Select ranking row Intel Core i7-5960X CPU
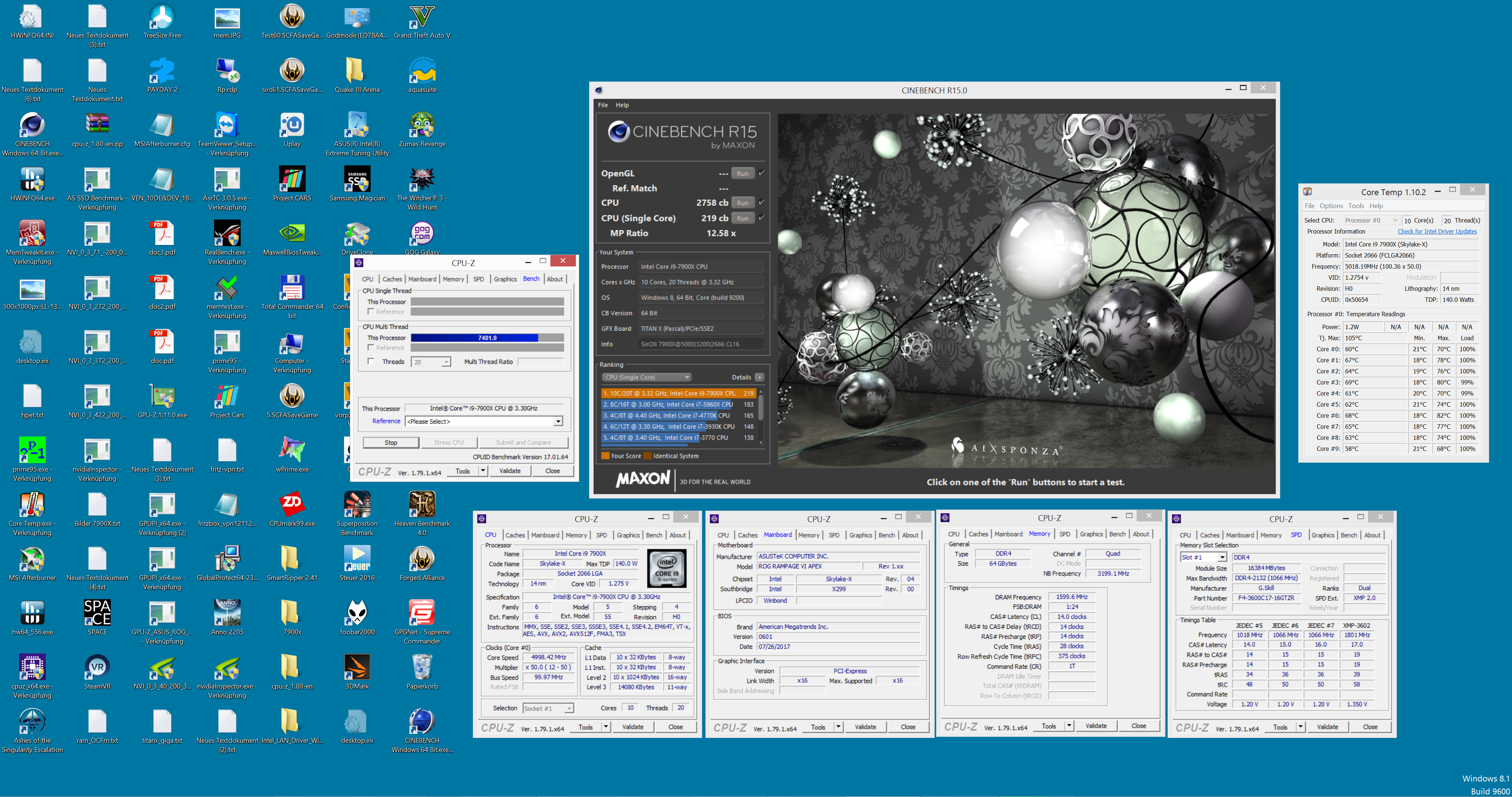Image resolution: width=1512 pixels, height=797 pixels. (x=678, y=404)
